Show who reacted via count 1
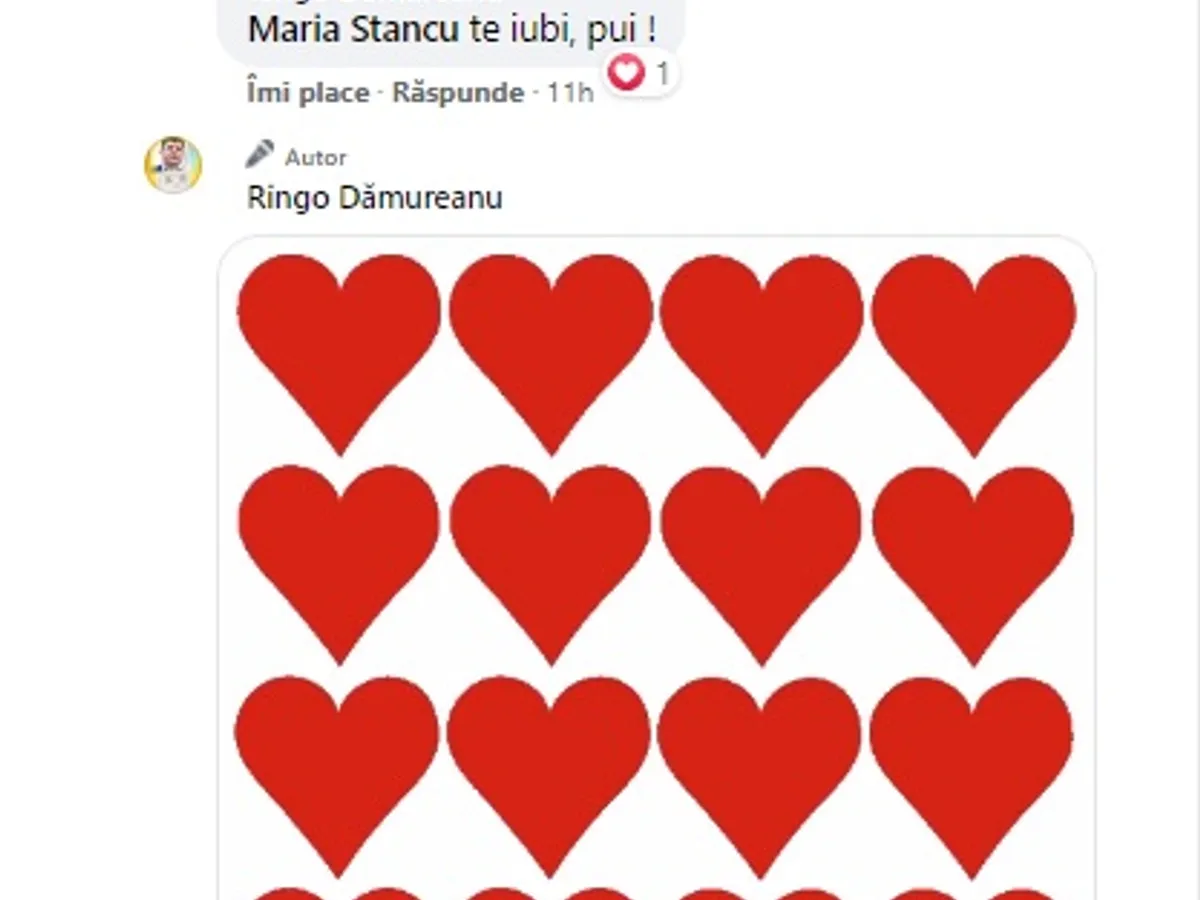 [x=662, y=73]
